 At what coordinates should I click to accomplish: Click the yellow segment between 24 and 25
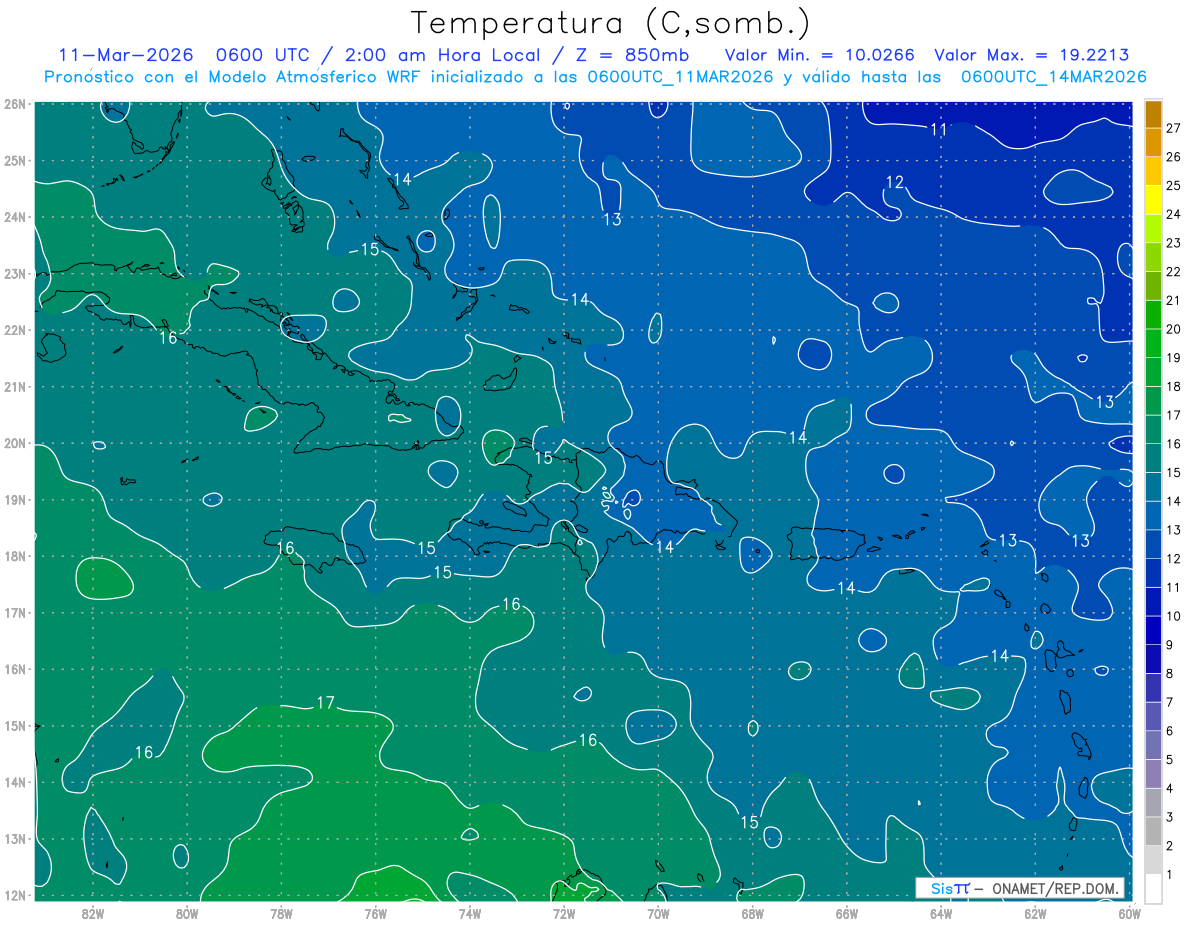tap(1153, 199)
